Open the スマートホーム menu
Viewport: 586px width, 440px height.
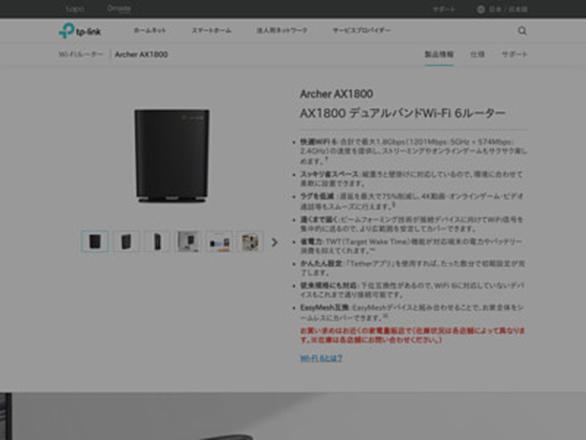tap(211, 30)
